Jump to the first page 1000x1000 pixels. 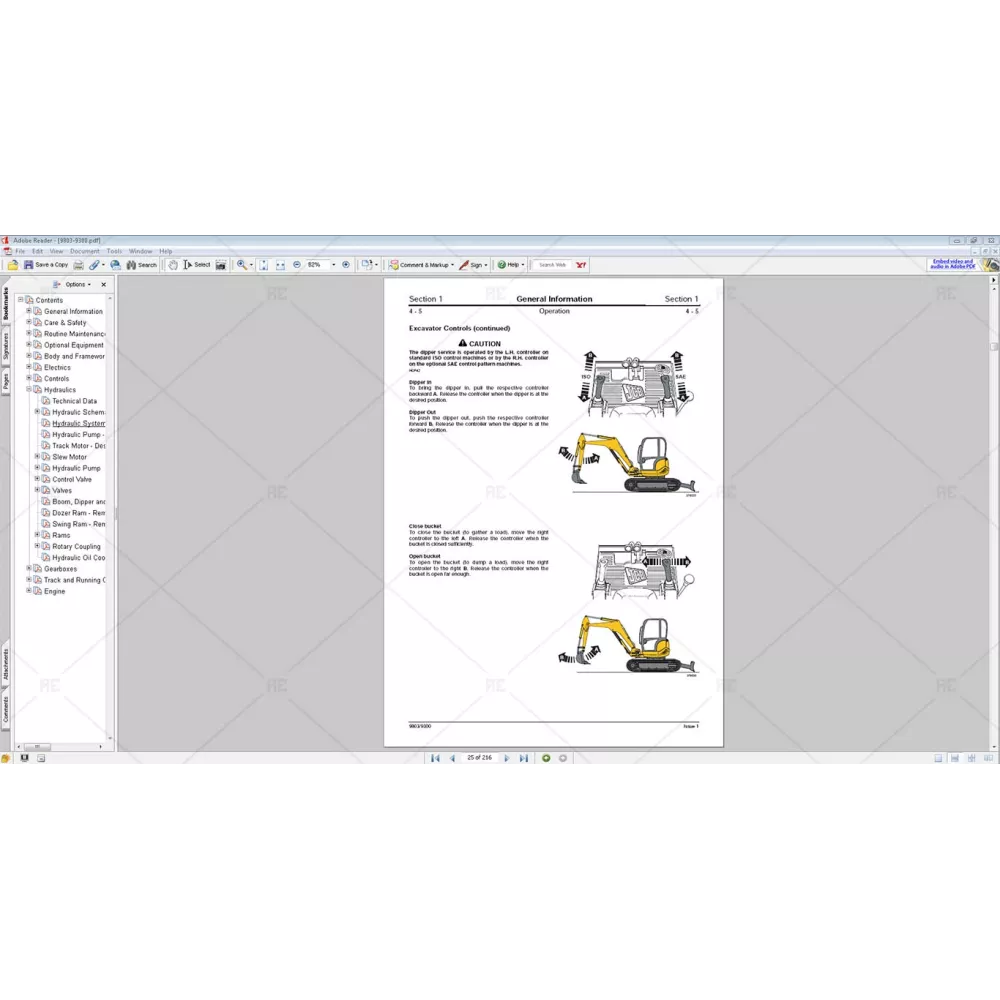tap(435, 758)
